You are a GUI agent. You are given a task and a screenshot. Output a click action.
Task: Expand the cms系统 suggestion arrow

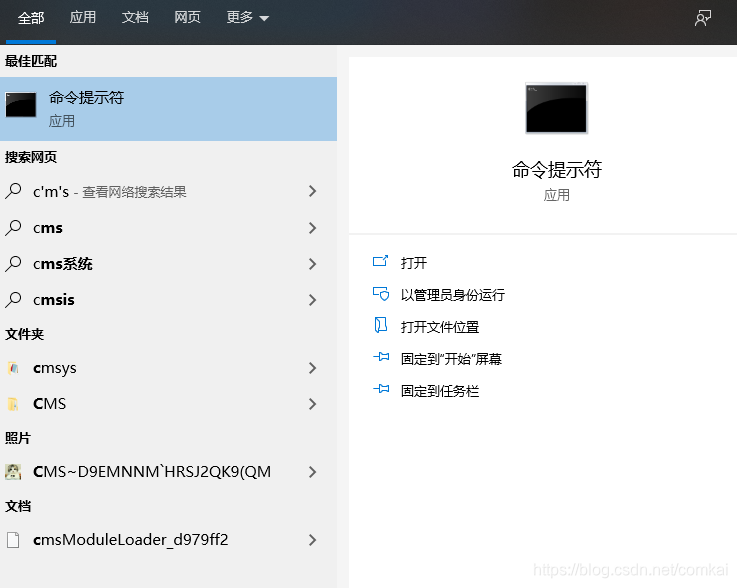click(x=313, y=264)
